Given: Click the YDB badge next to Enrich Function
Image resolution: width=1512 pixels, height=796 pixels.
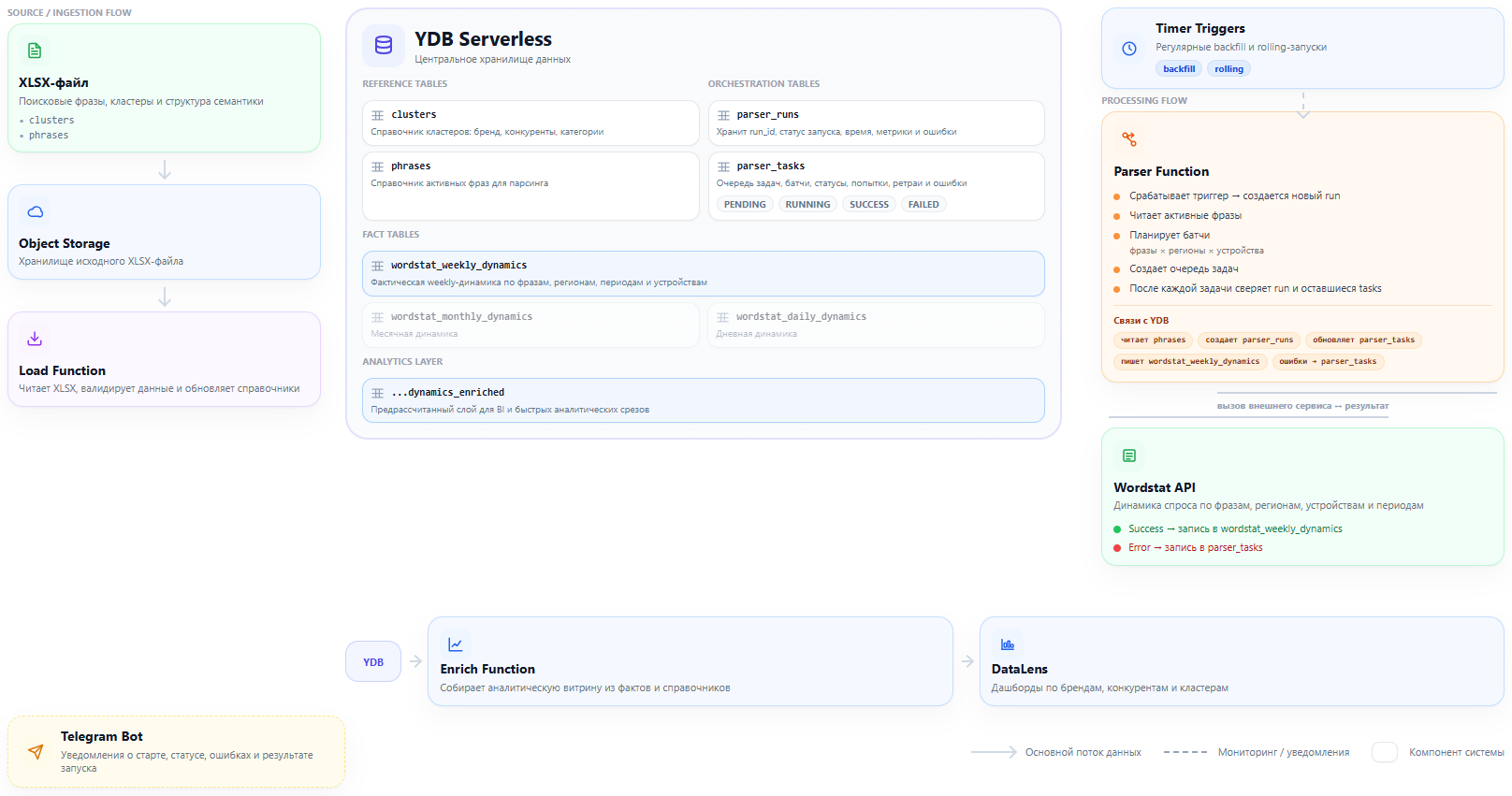Looking at the screenshot, I should [x=373, y=662].
